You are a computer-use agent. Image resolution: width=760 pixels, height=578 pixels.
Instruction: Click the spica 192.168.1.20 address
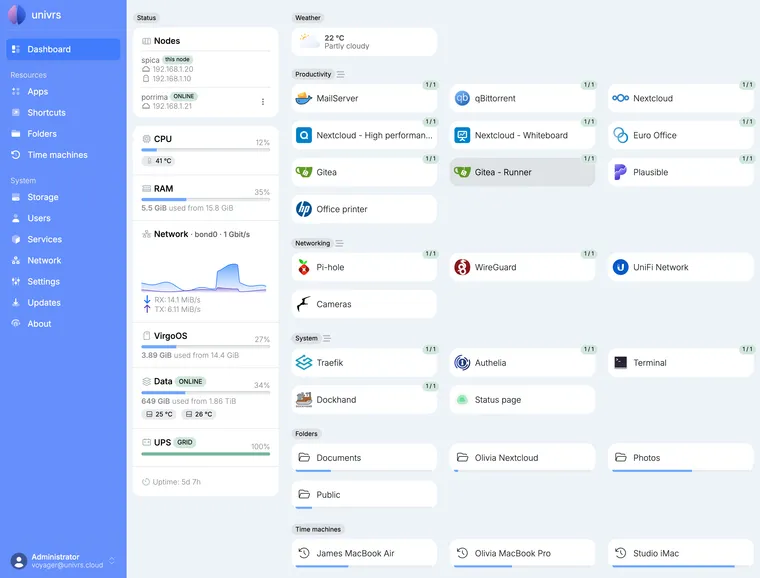point(173,69)
